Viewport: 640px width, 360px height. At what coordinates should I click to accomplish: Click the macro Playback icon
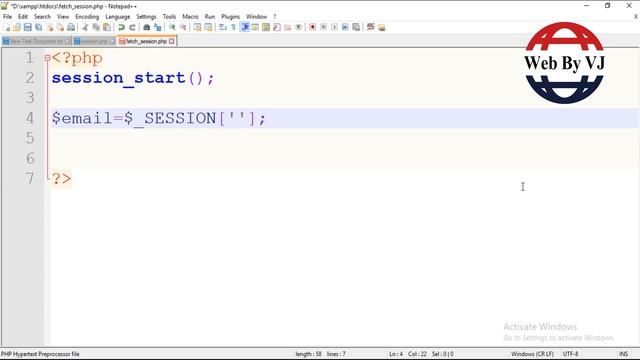[334, 27]
